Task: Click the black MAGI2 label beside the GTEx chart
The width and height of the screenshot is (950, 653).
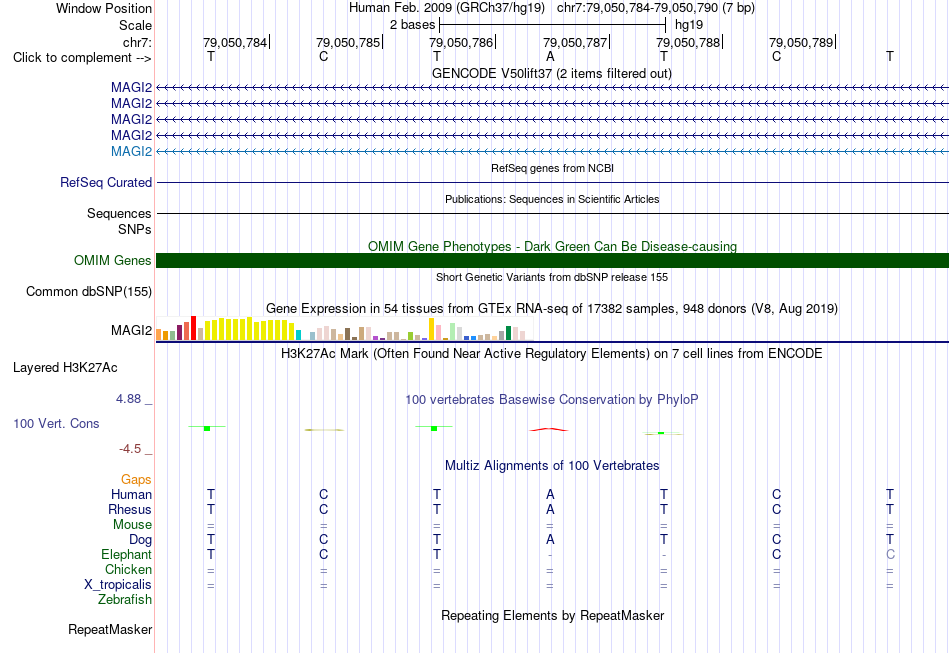Action: click(x=131, y=330)
